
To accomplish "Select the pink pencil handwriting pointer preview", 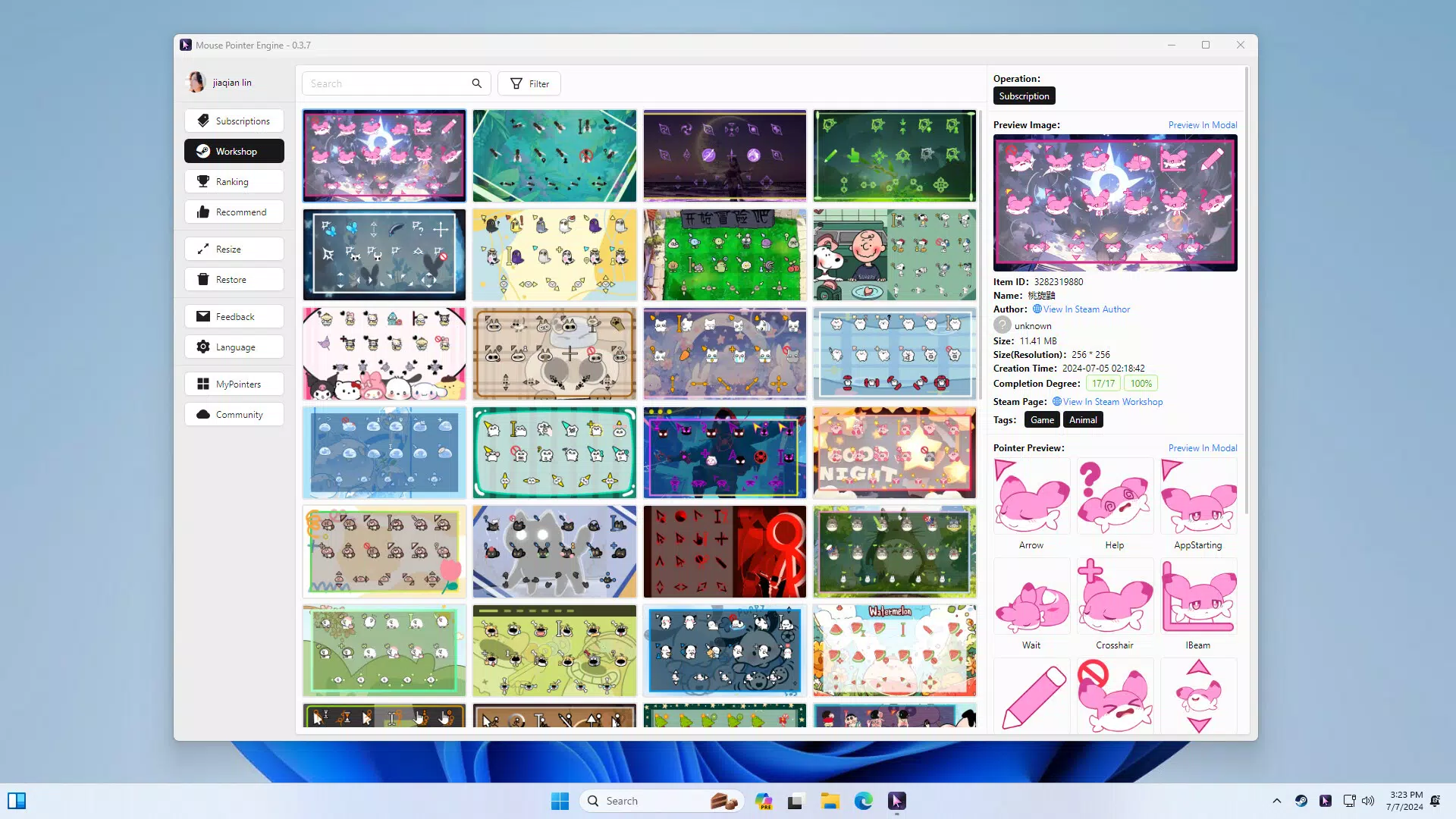I will click(1031, 696).
